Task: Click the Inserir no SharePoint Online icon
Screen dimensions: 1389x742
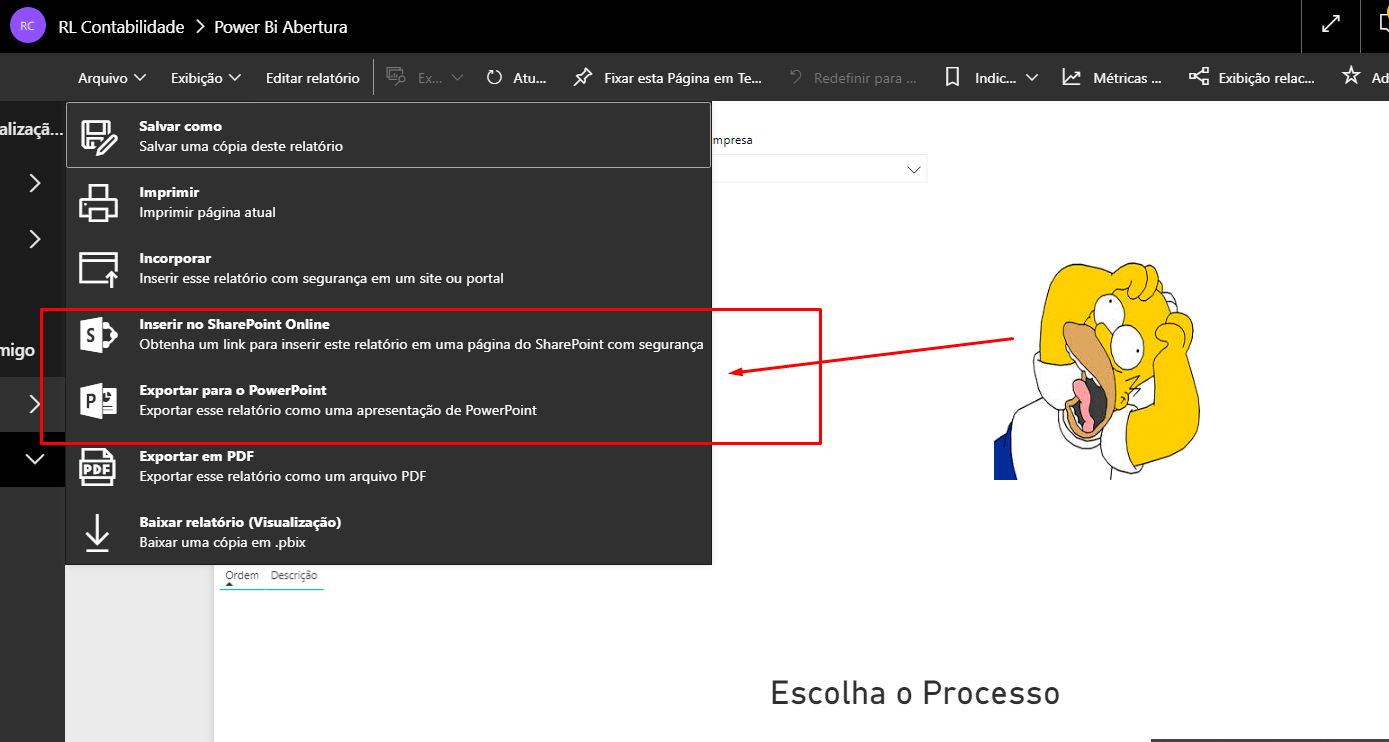Action: [x=97, y=332]
